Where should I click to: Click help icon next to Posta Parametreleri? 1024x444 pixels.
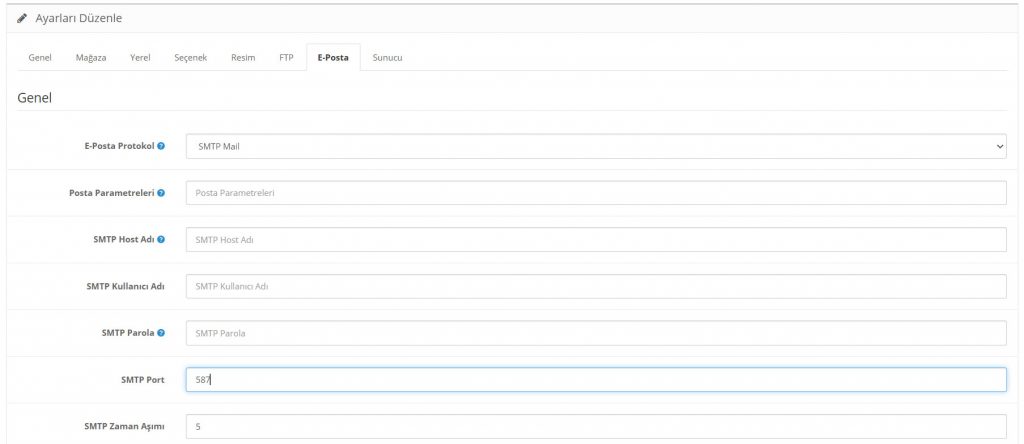tap(161, 193)
